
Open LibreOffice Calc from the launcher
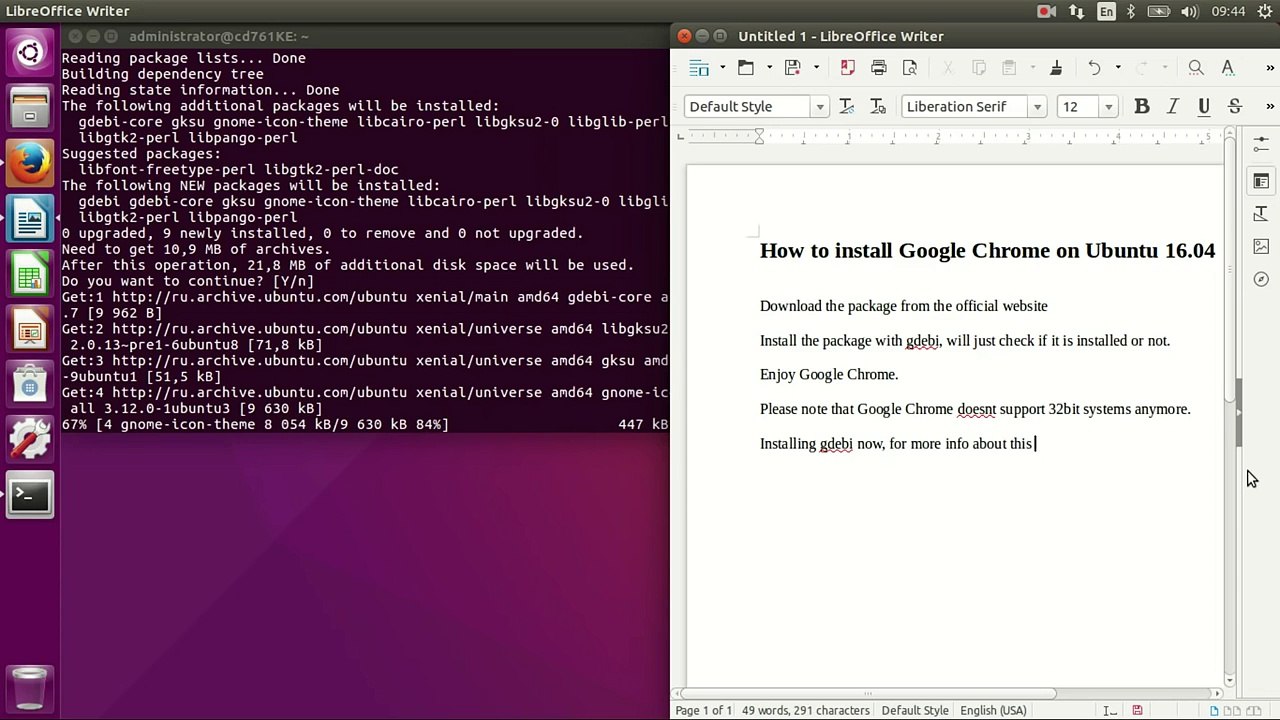(30, 274)
